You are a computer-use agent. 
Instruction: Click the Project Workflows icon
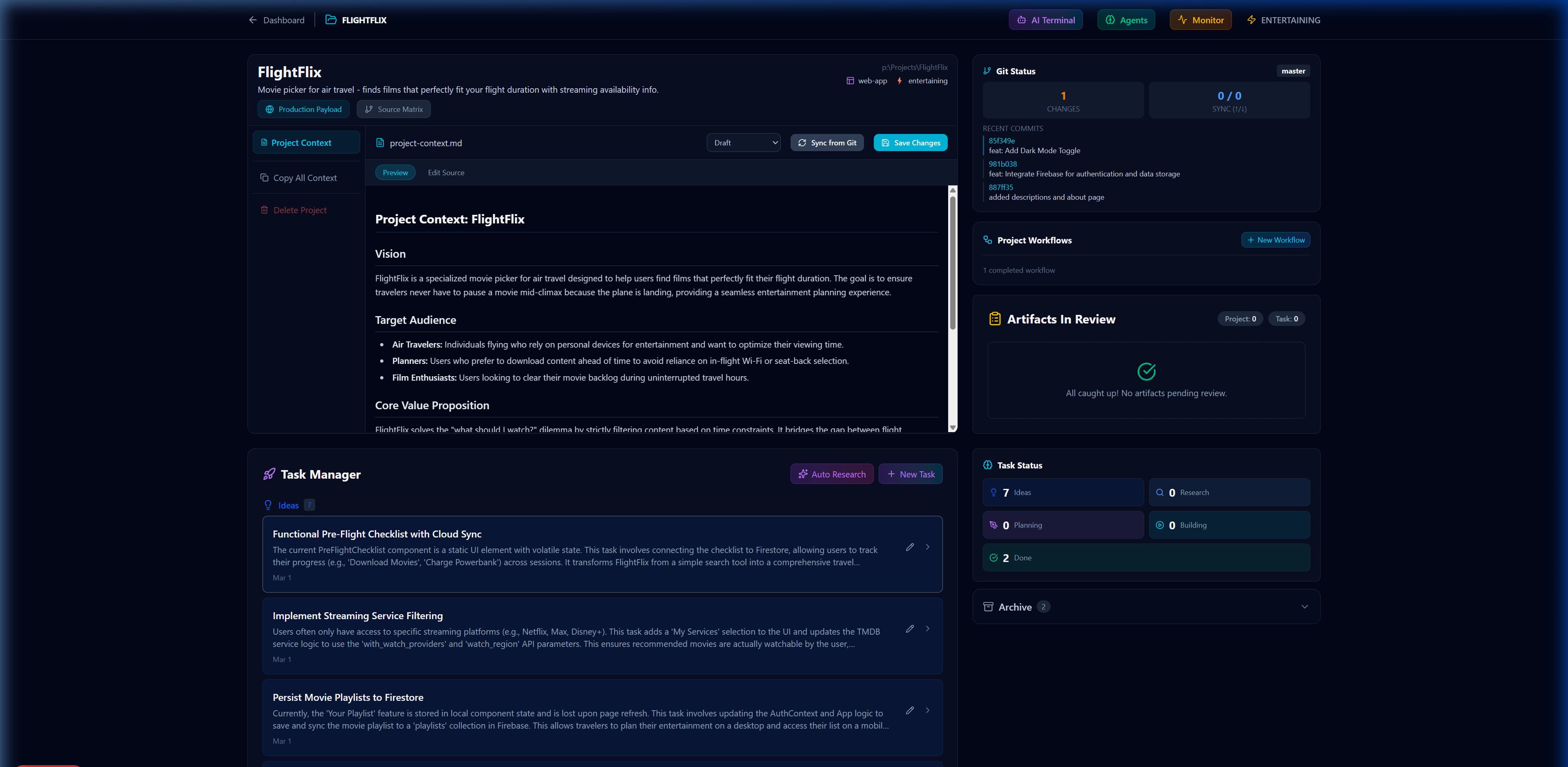click(x=987, y=240)
